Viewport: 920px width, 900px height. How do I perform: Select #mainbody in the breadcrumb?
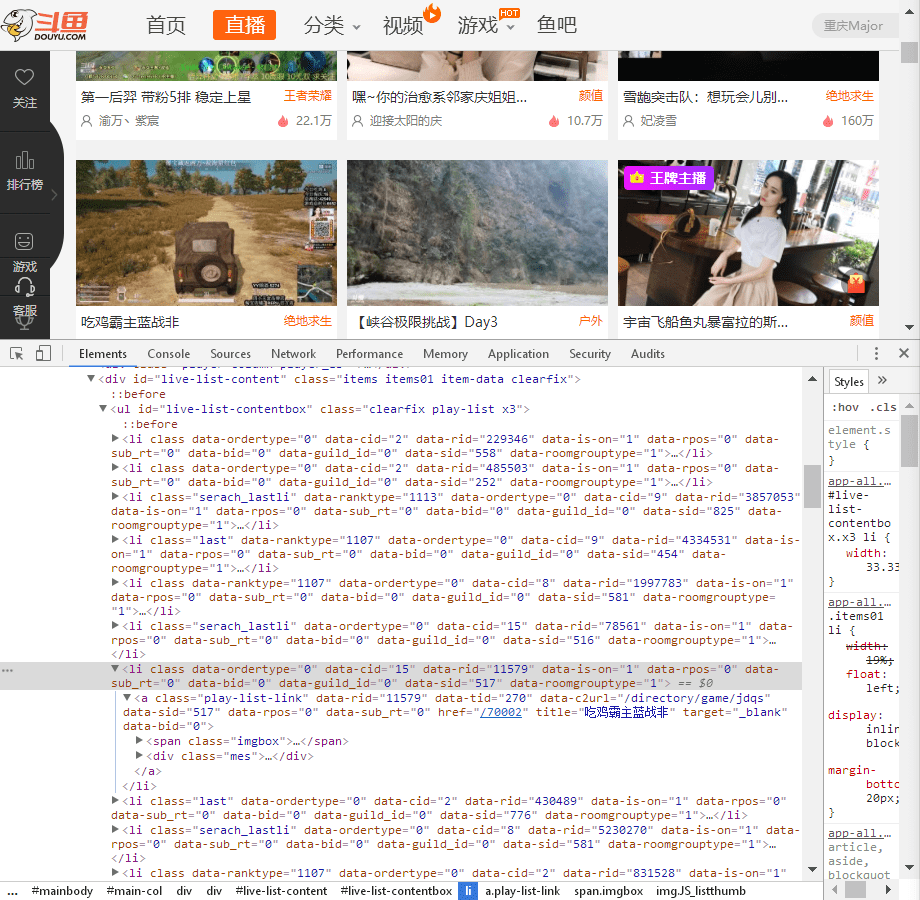62,891
